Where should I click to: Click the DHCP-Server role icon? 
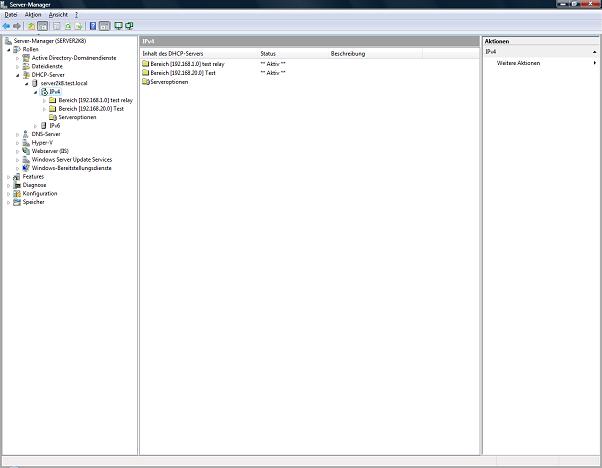coord(26,74)
